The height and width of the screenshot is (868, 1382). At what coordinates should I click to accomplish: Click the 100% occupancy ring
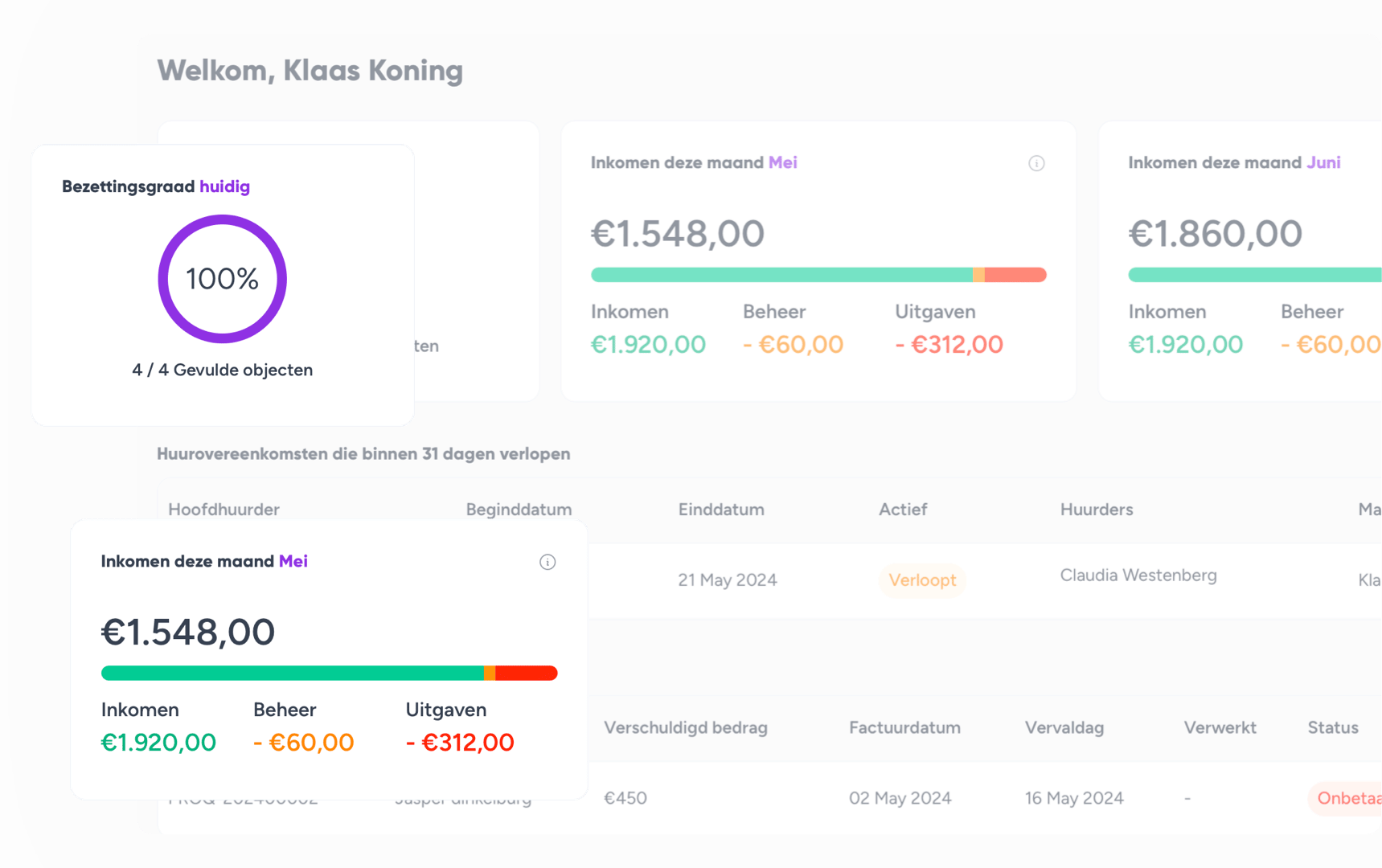(223, 279)
